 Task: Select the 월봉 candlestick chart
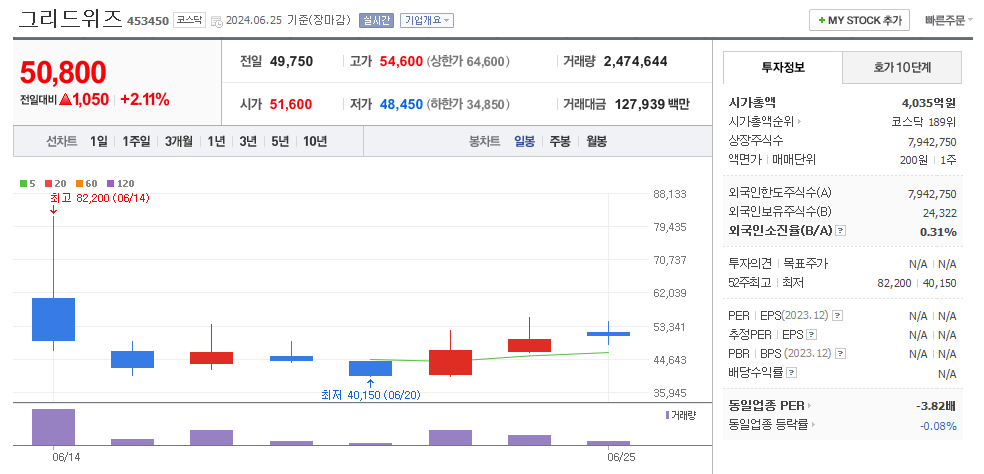[x=596, y=141]
